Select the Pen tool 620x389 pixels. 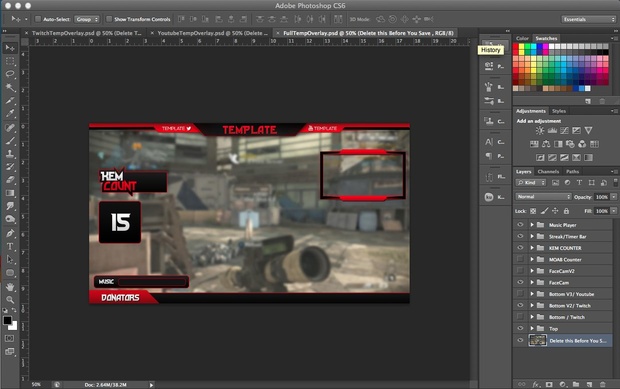coord(10,233)
